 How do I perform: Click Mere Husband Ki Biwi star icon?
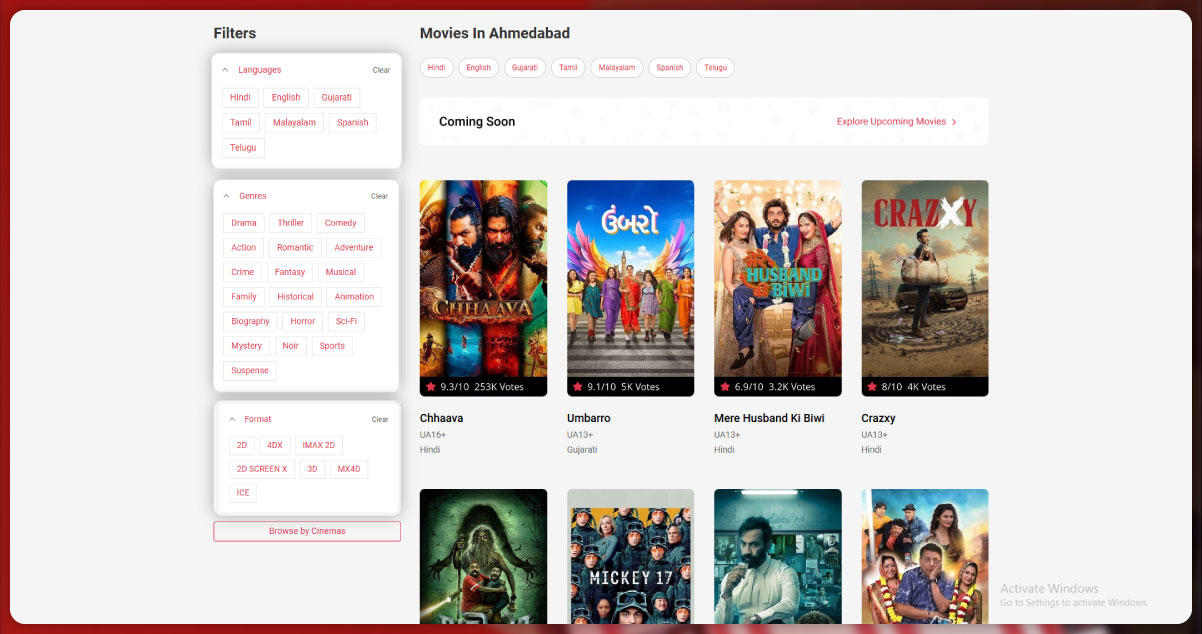pyautogui.click(x=725, y=386)
